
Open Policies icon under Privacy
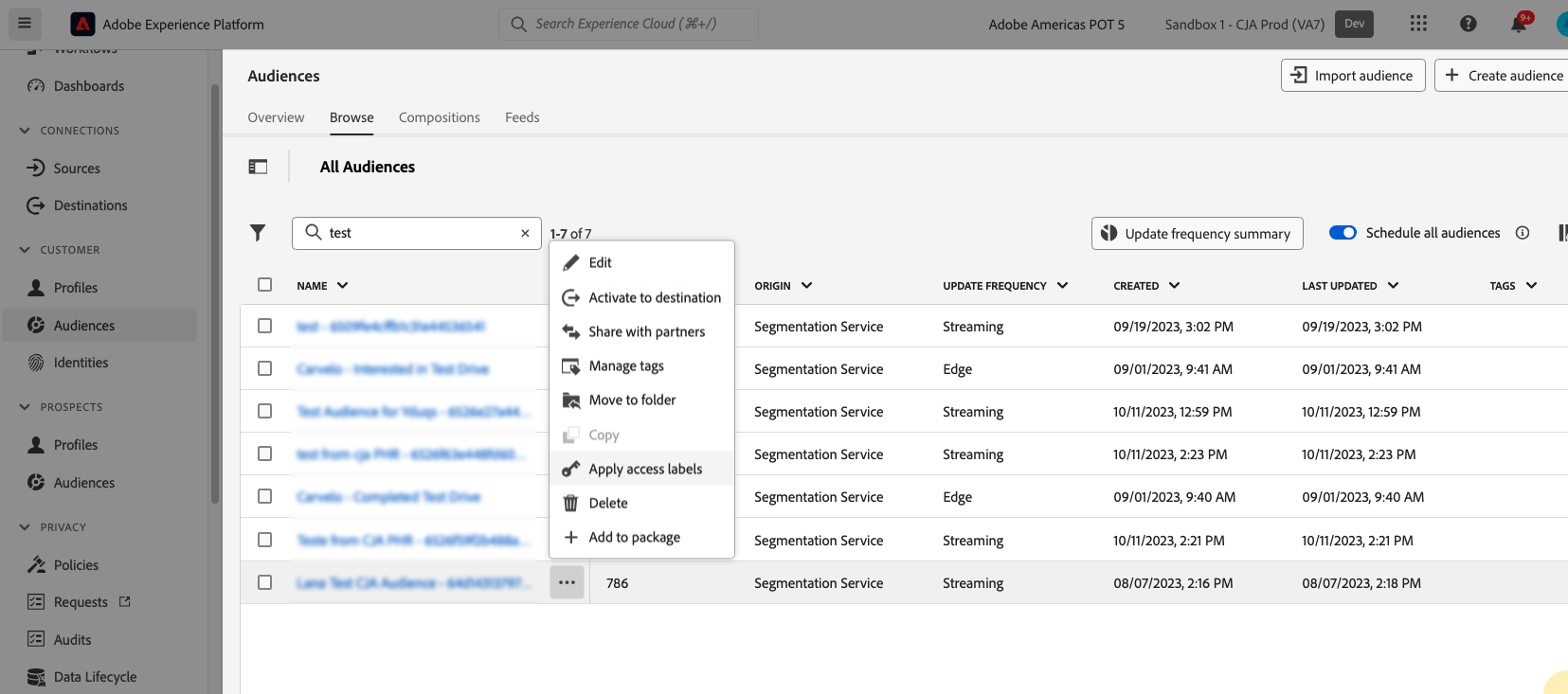tap(36, 565)
